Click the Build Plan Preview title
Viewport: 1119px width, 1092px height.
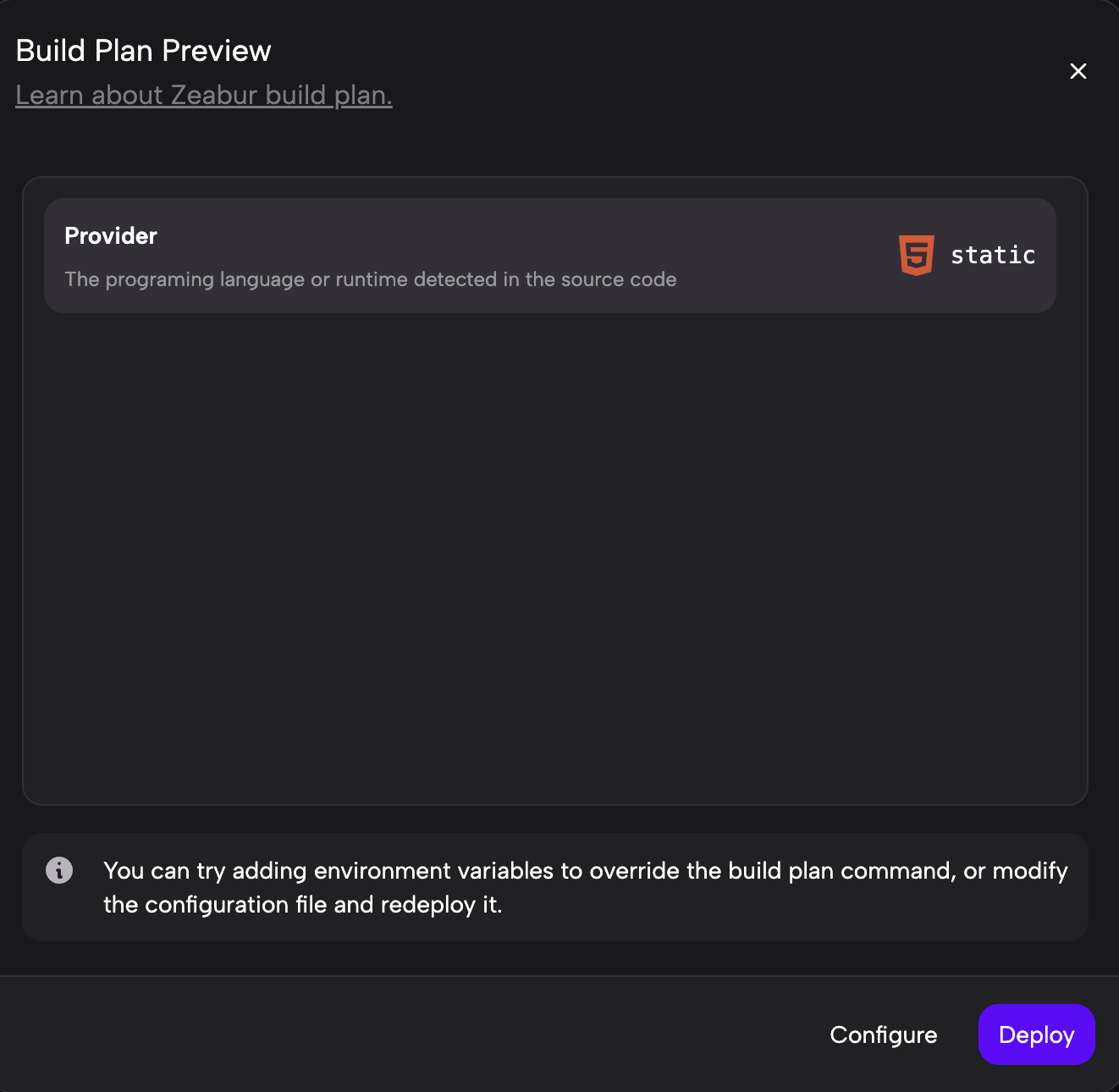(143, 51)
